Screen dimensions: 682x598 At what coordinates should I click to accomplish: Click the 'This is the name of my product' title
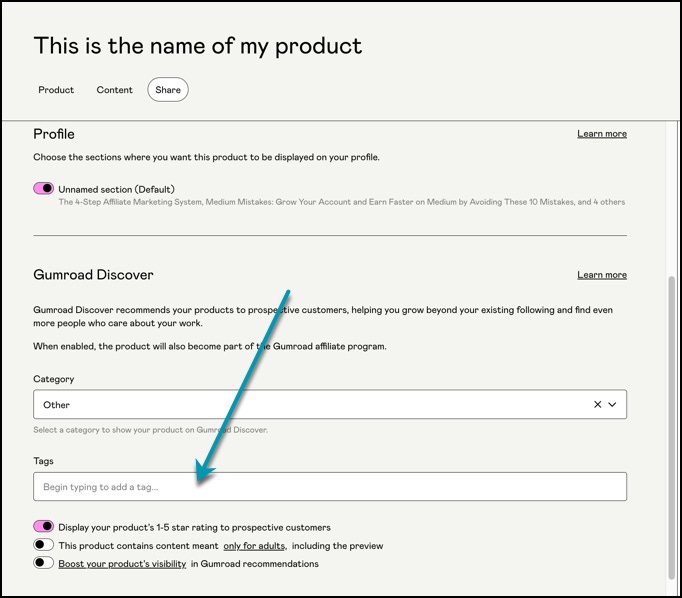pos(197,46)
